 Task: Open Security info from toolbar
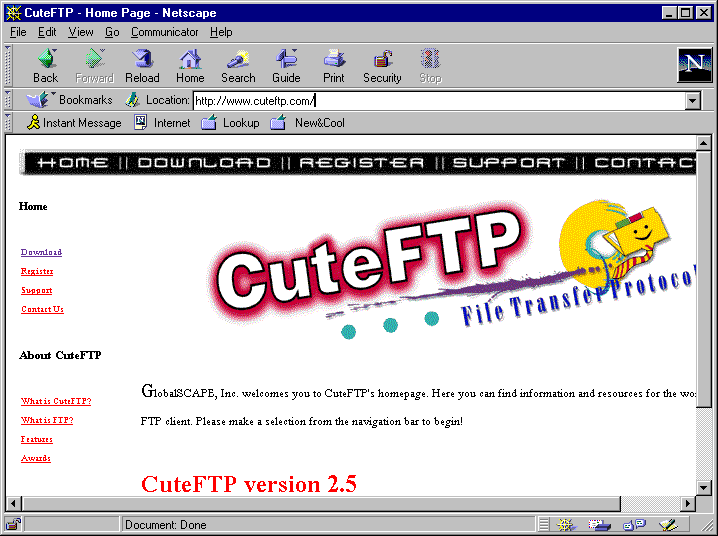coord(382,65)
